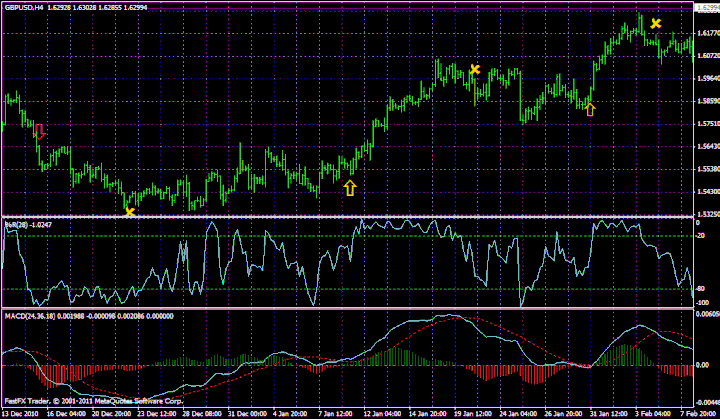Select the yellow X marker near 3 Feb peak
720x419 pixels.
656,23
